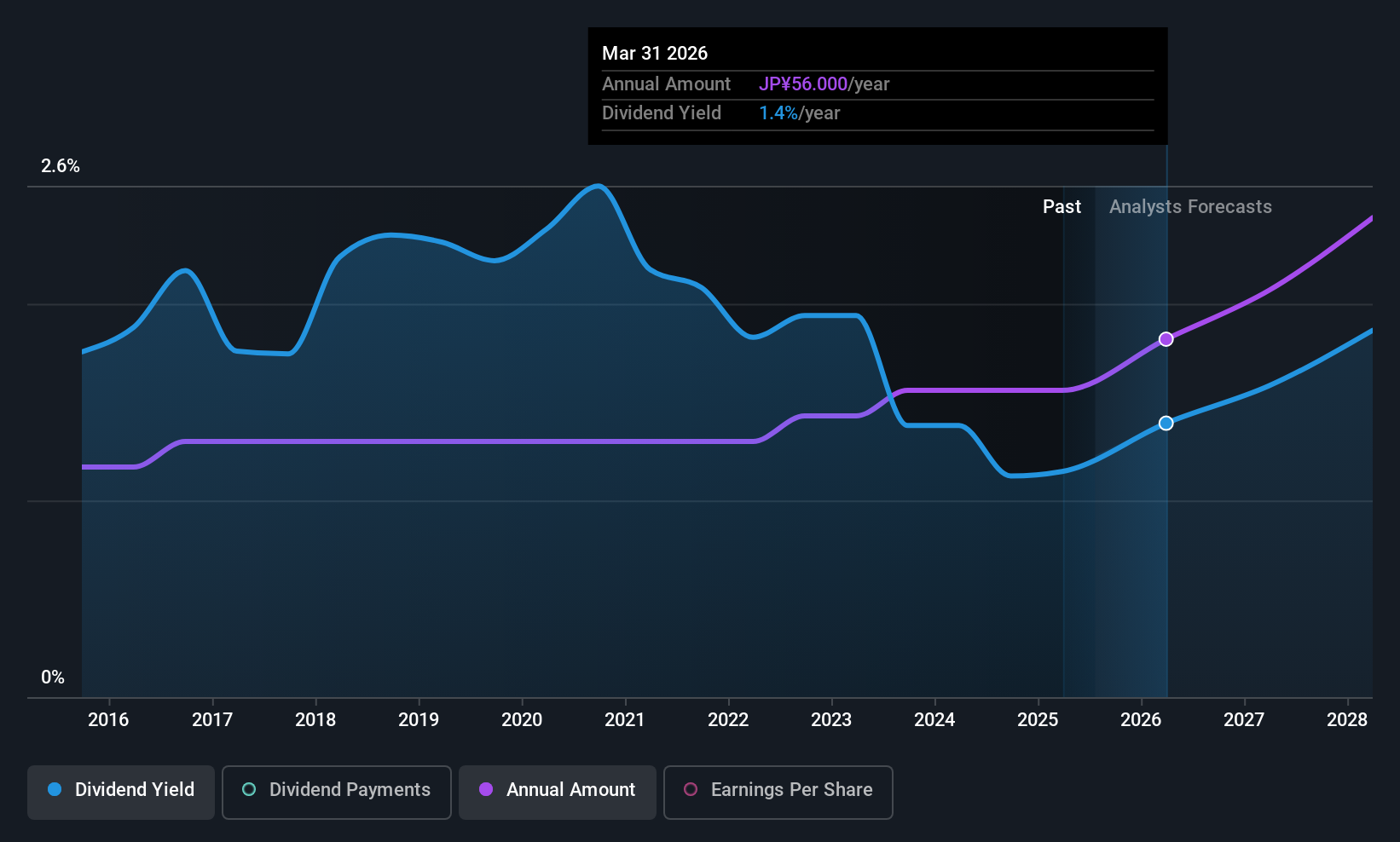The image size is (1400, 842).
Task: Click the 0% y-axis label
Action: coord(53,678)
